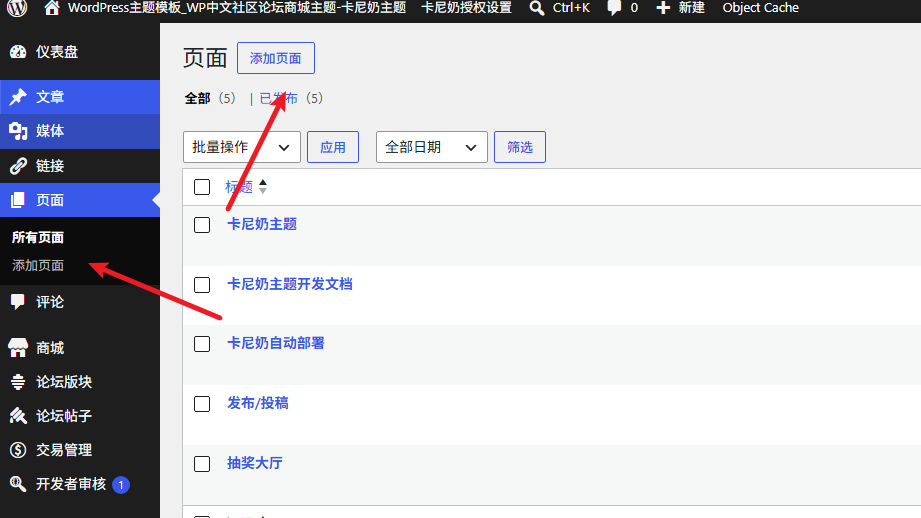Screen dimensions: 921x518
Task: Open 媒体 menu item
Action: click(80, 131)
